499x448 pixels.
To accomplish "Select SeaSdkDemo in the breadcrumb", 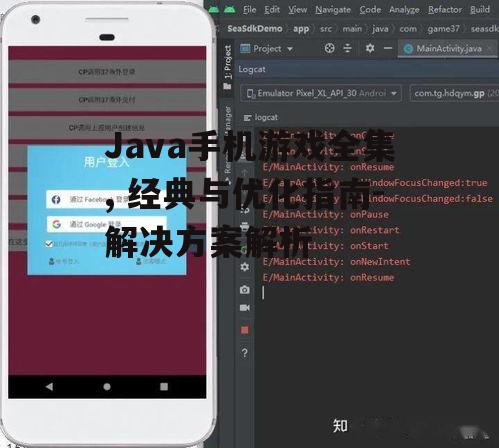I will [x=255, y=29].
